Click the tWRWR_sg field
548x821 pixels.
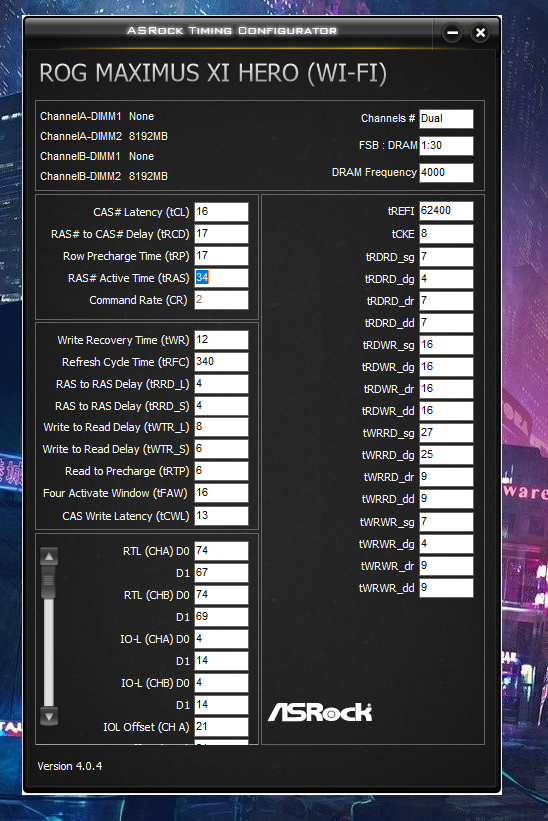[446, 522]
